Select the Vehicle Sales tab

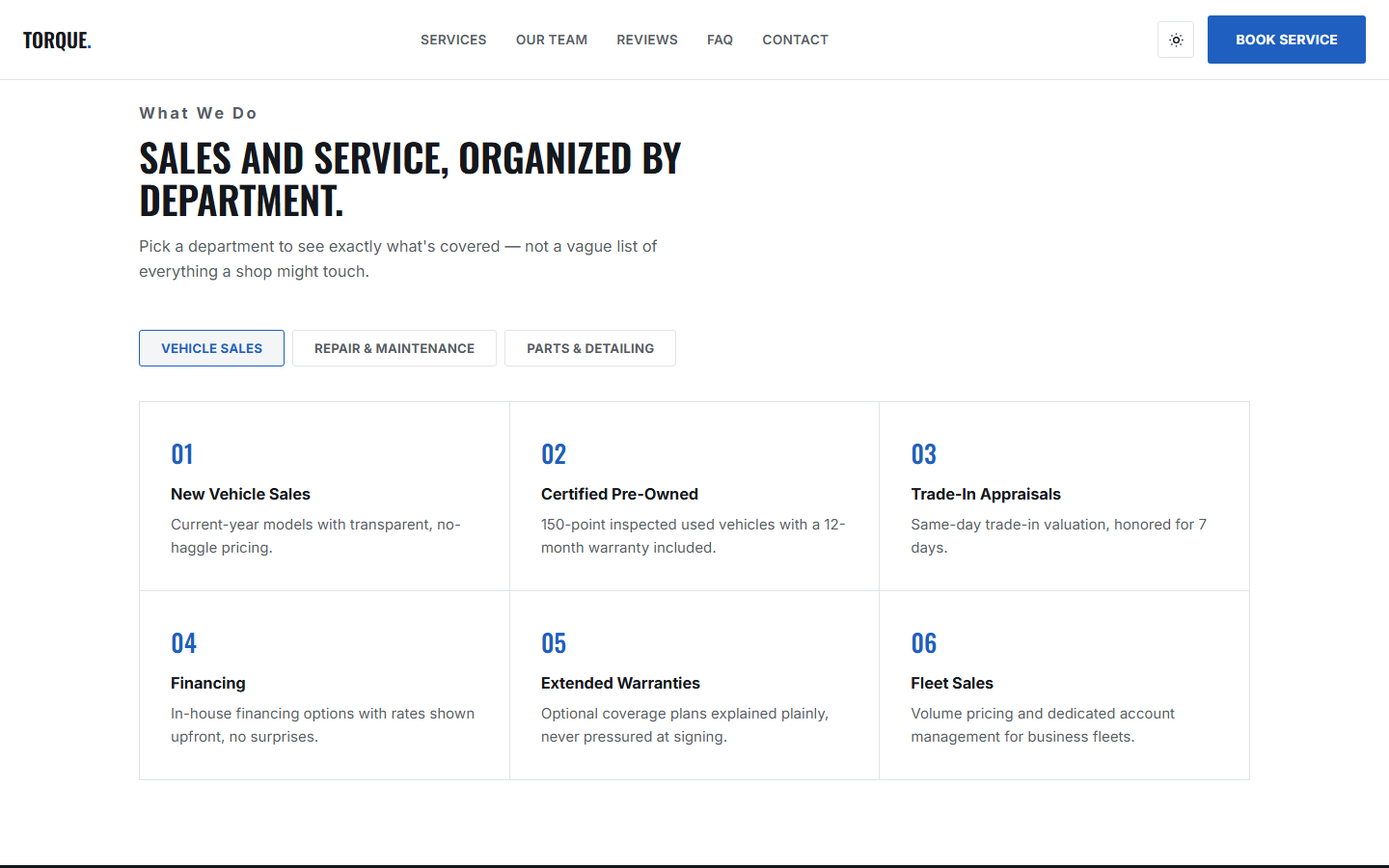click(211, 348)
